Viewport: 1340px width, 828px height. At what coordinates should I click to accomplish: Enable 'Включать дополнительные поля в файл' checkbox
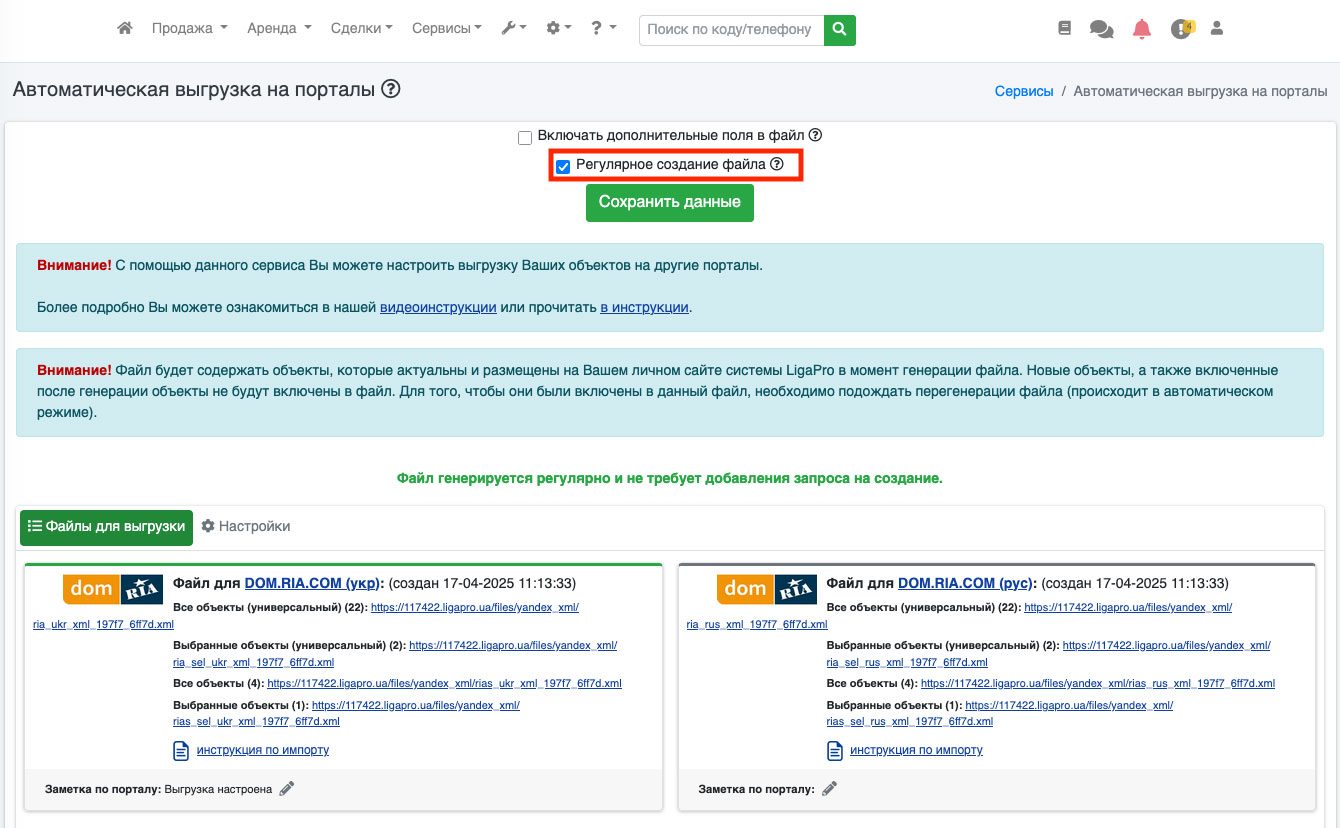point(525,137)
